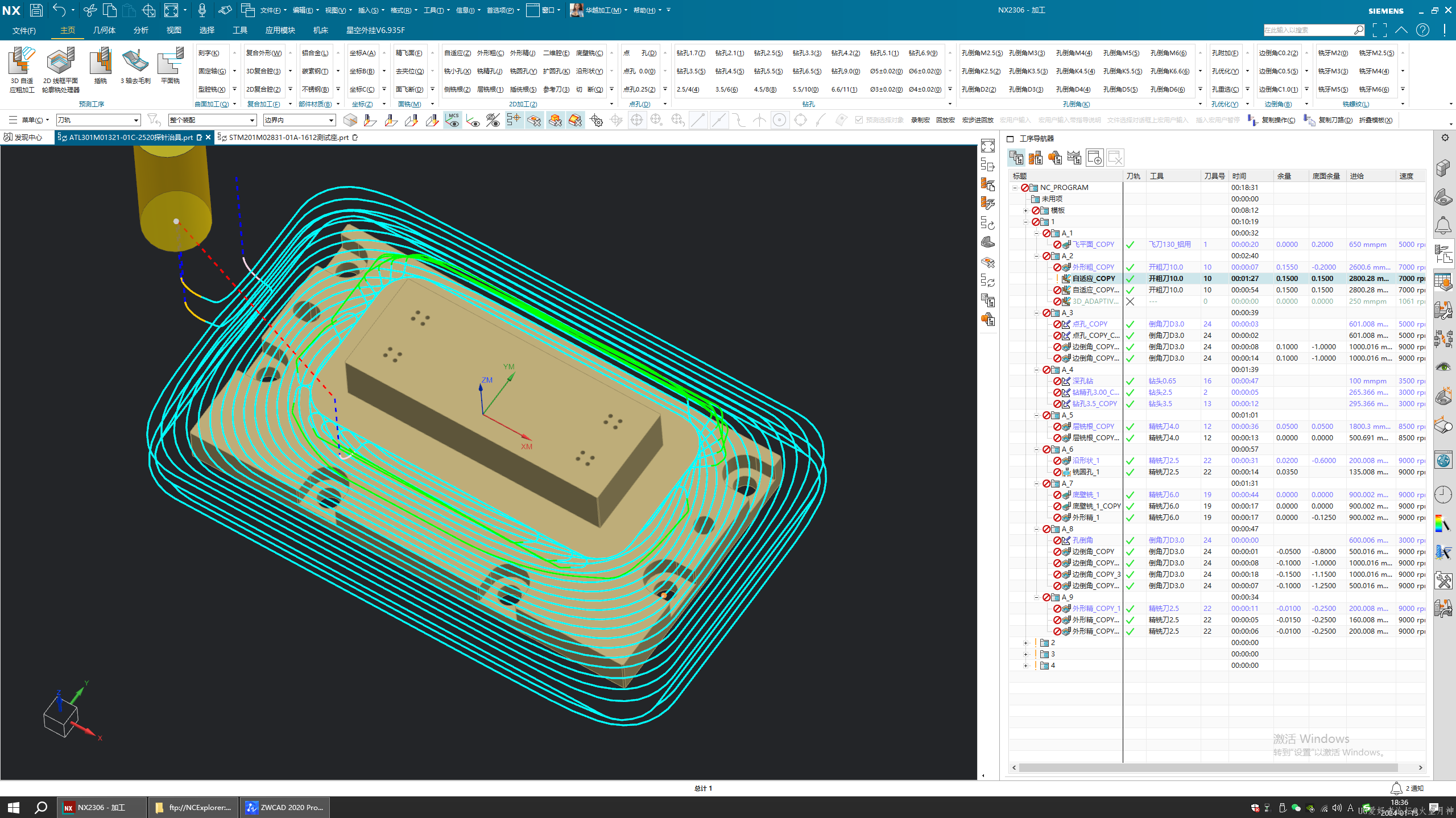Click green check of 铣圆孔_1 row
This screenshot has width=1456, height=818.
click(x=1130, y=472)
